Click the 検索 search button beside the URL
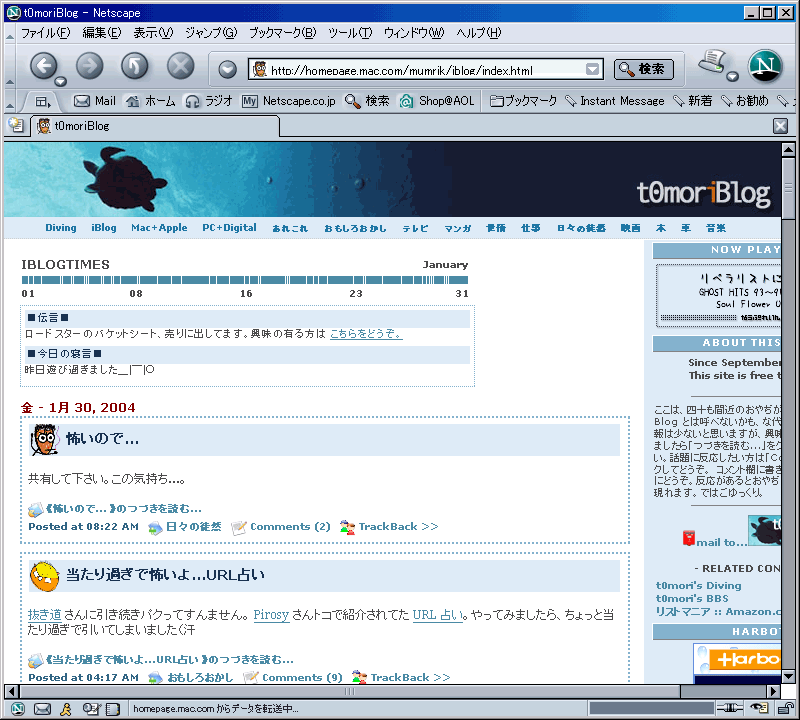800x720 pixels. coord(643,69)
